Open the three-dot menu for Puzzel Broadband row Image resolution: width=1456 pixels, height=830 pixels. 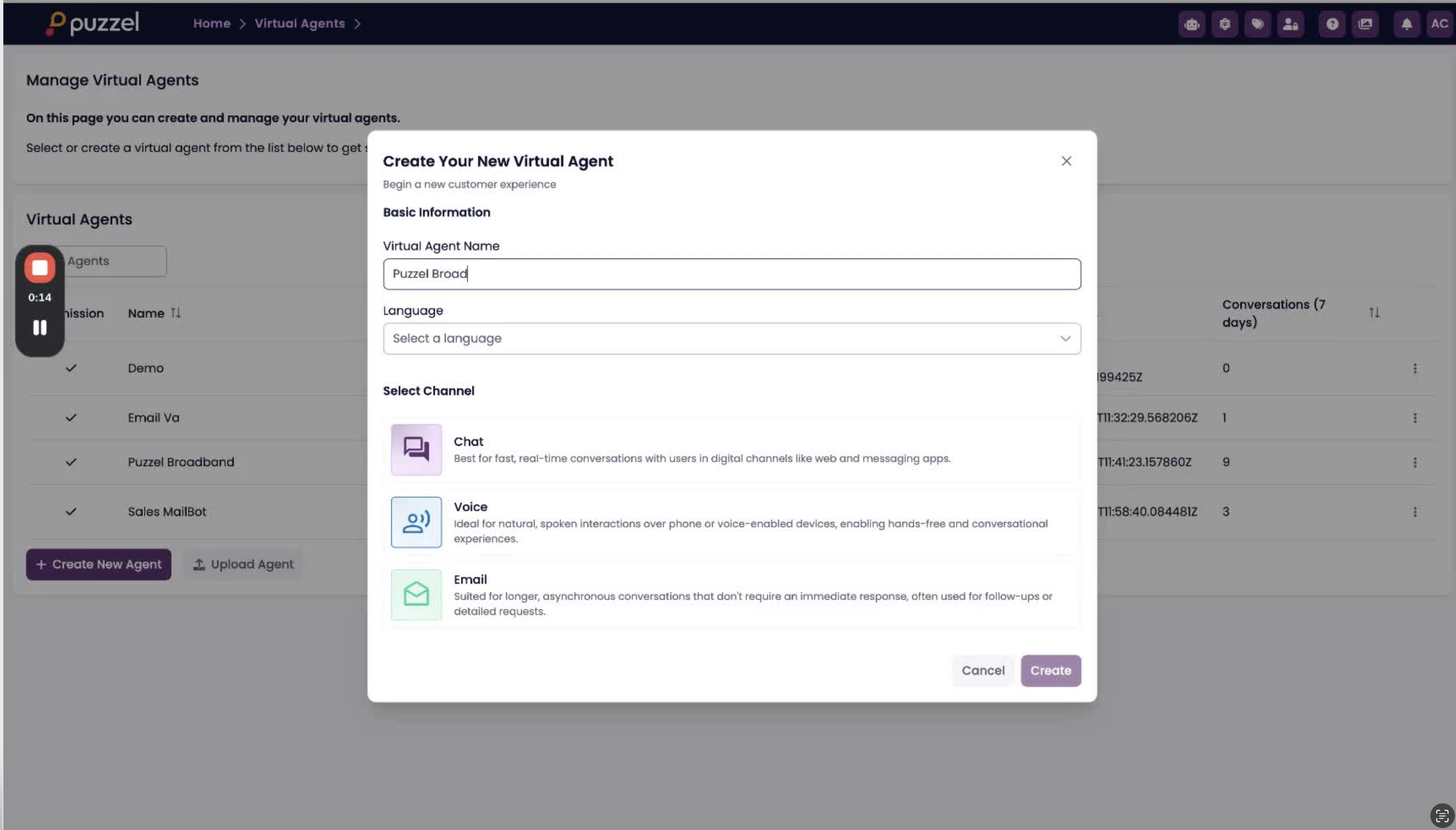pos(1415,462)
